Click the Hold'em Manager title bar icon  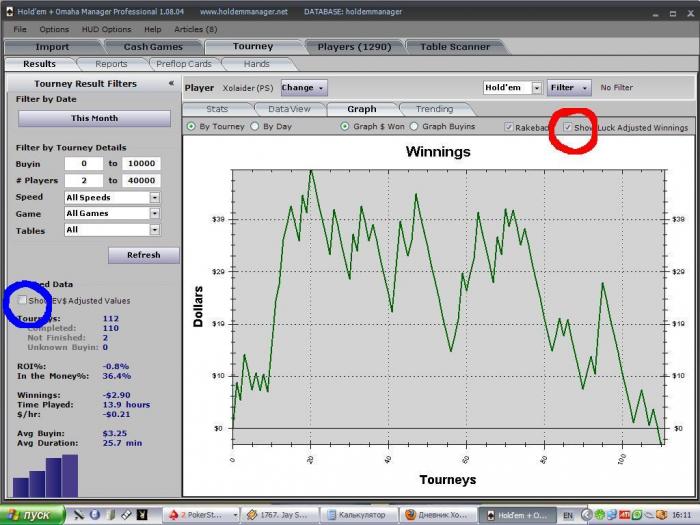(x=9, y=12)
